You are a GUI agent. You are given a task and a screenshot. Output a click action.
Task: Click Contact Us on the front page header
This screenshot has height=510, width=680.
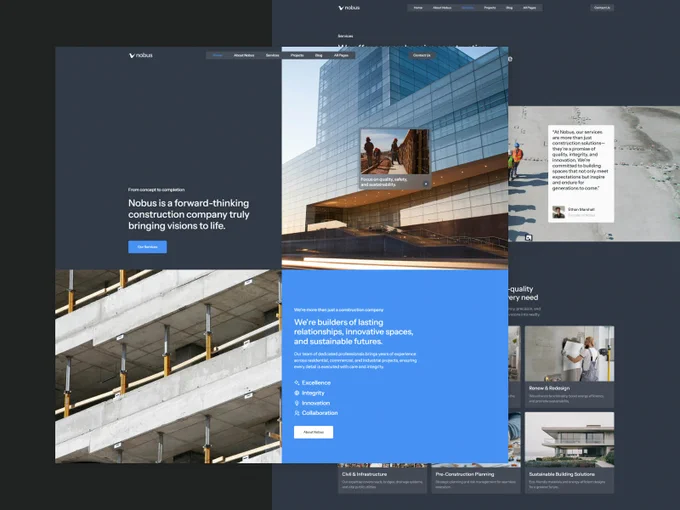coord(422,56)
